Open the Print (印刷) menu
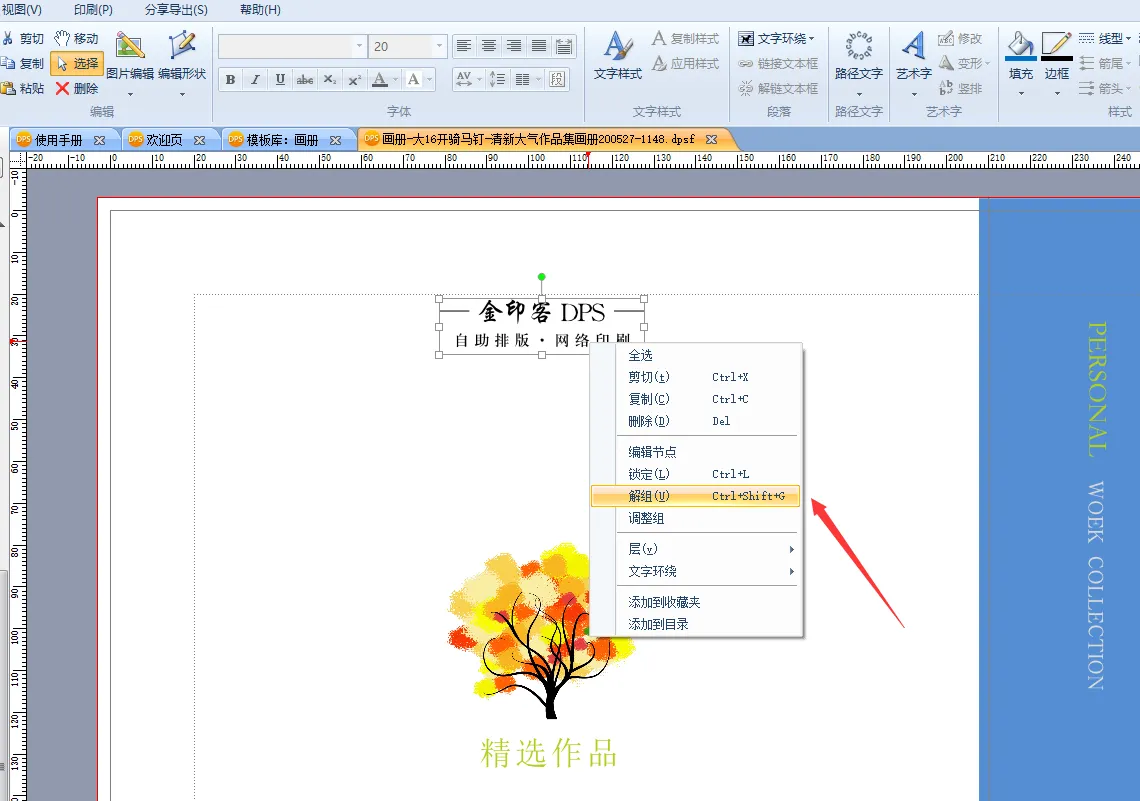 coord(93,9)
